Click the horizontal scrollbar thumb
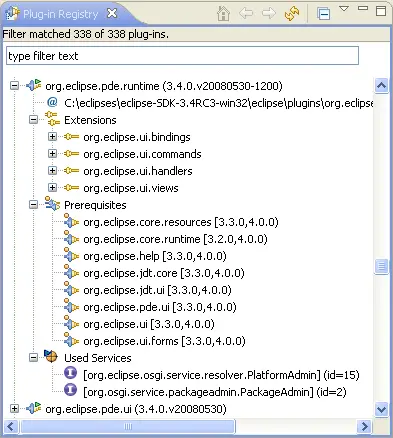The width and height of the screenshot is (393, 438). 128,426
